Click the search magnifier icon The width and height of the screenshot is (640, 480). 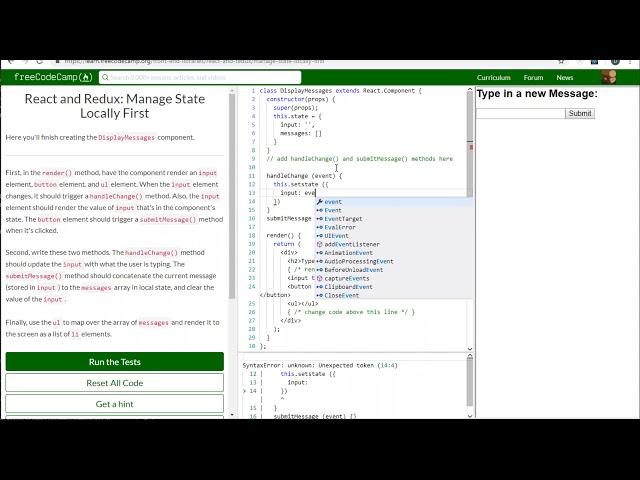click(x=105, y=77)
